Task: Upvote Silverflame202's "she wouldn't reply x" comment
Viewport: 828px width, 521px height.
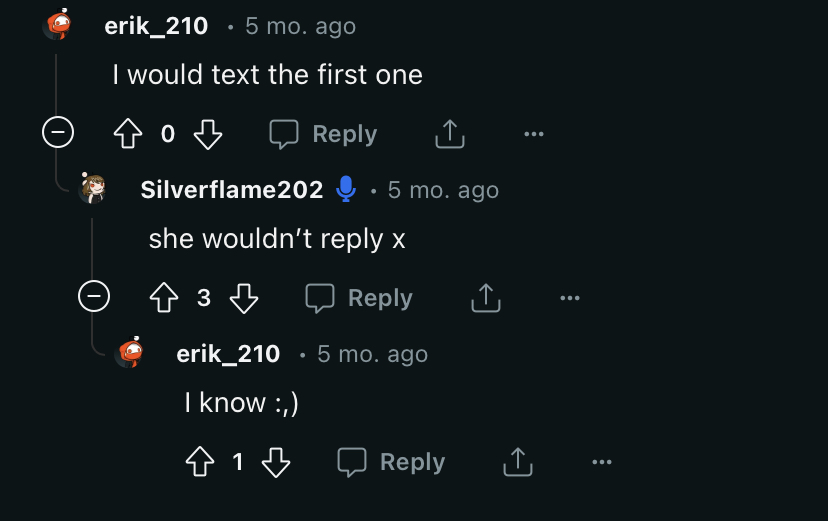Action: point(165,298)
